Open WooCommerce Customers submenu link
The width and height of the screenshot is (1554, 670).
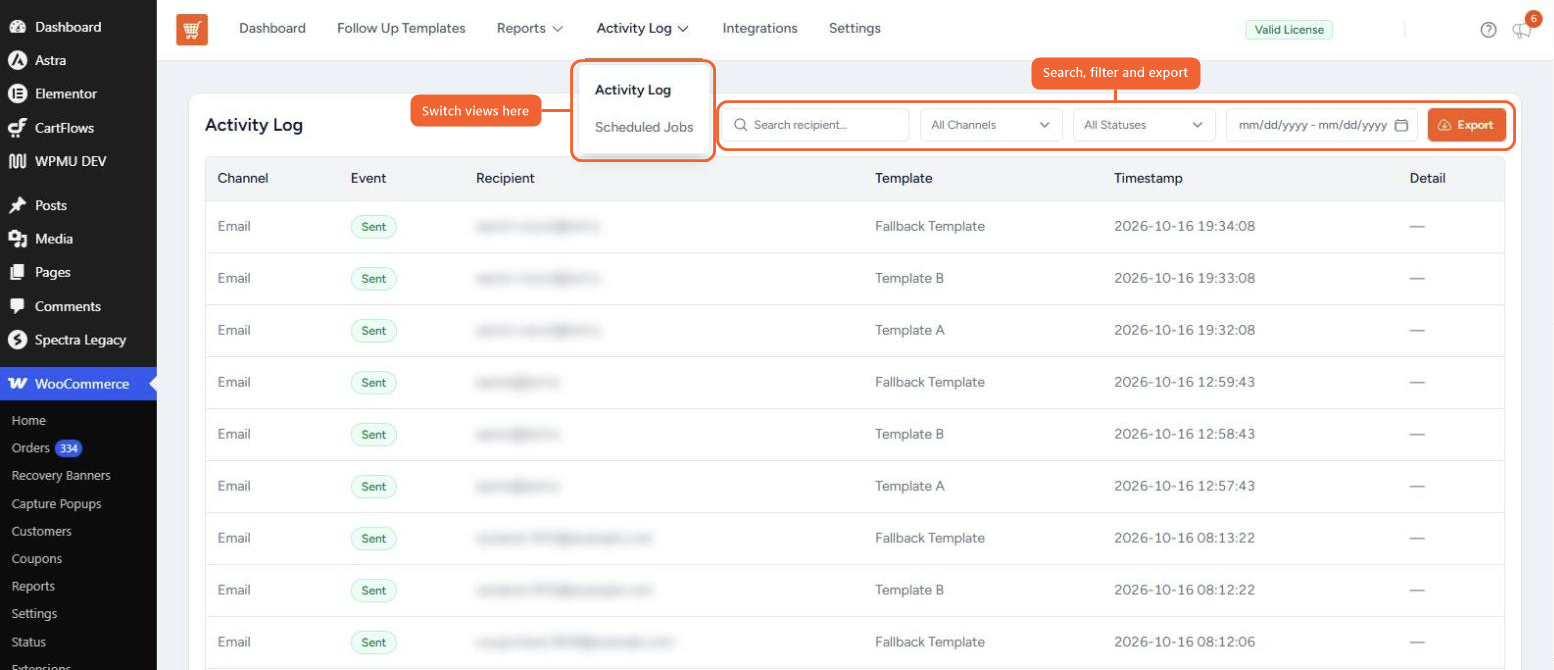tap(42, 531)
